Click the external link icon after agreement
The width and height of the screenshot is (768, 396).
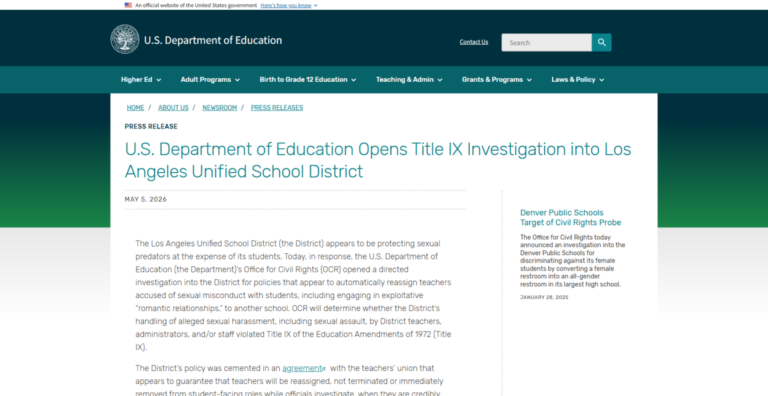[324, 369]
